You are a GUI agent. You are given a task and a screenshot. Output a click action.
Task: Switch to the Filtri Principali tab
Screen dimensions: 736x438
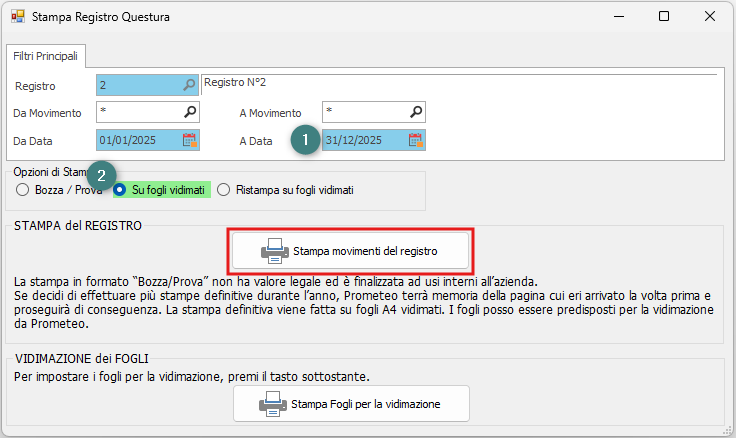click(x=46, y=56)
